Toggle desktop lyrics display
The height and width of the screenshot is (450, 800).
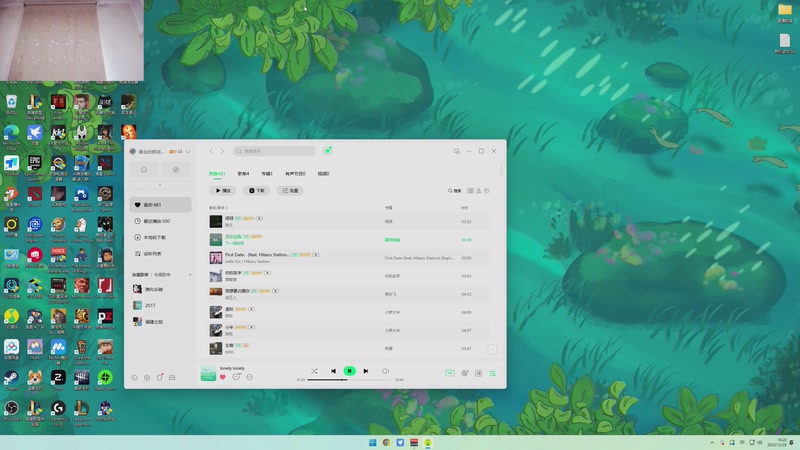(x=479, y=373)
